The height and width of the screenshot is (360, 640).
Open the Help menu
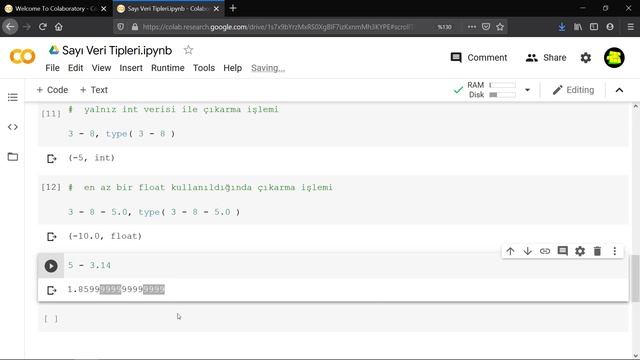[233, 68]
